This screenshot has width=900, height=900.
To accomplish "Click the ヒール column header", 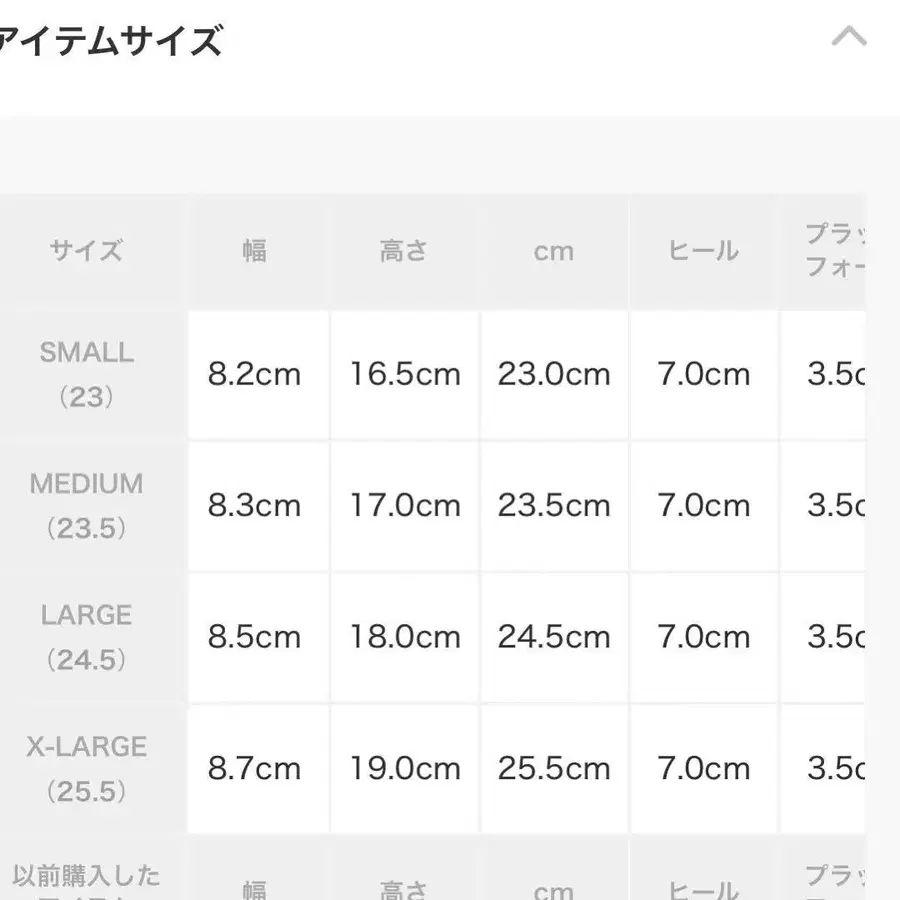I will pyautogui.click(x=703, y=251).
